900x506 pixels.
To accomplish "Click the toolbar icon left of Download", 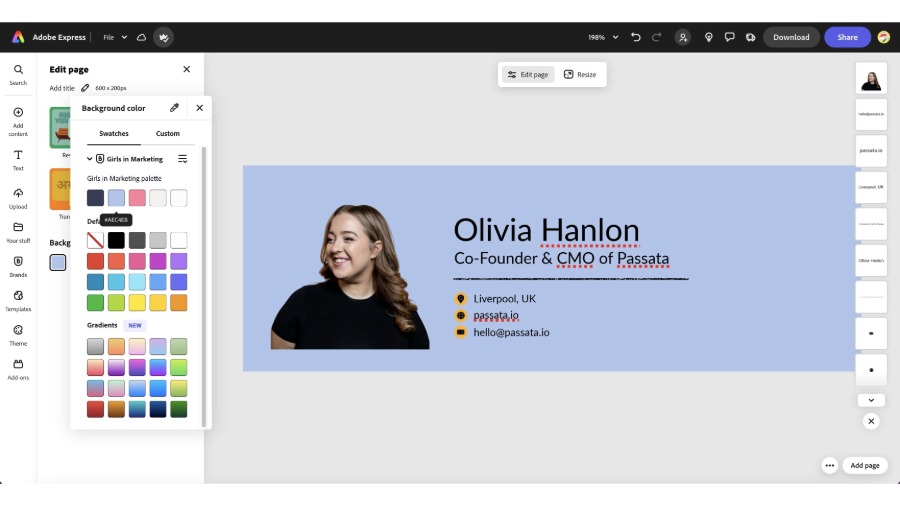I will (x=750, y=37).
